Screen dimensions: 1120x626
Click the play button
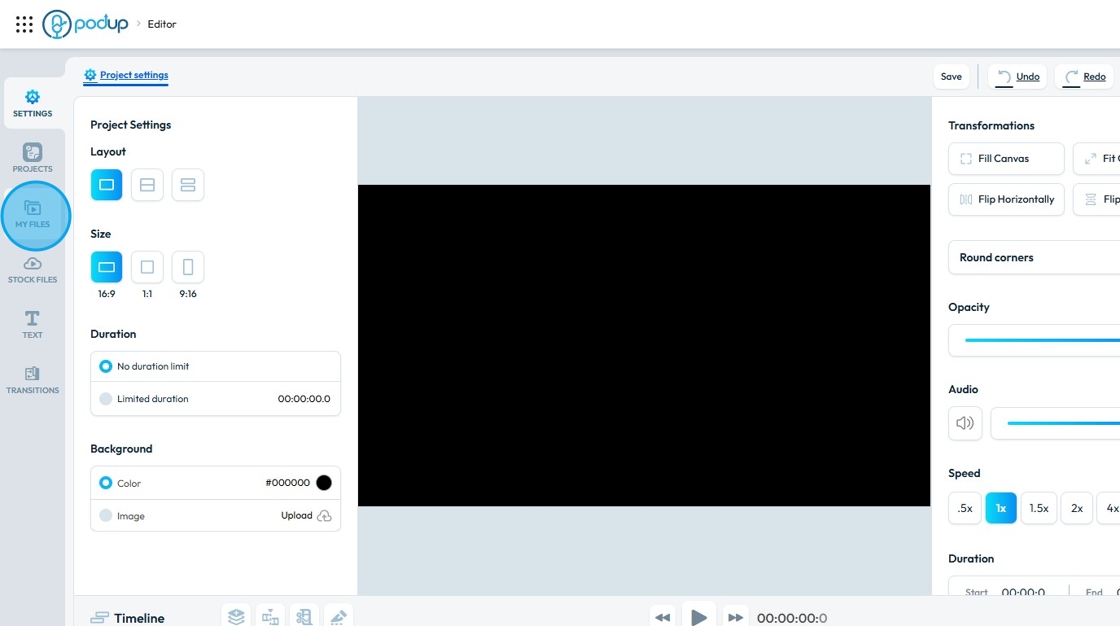click(699, 616)
